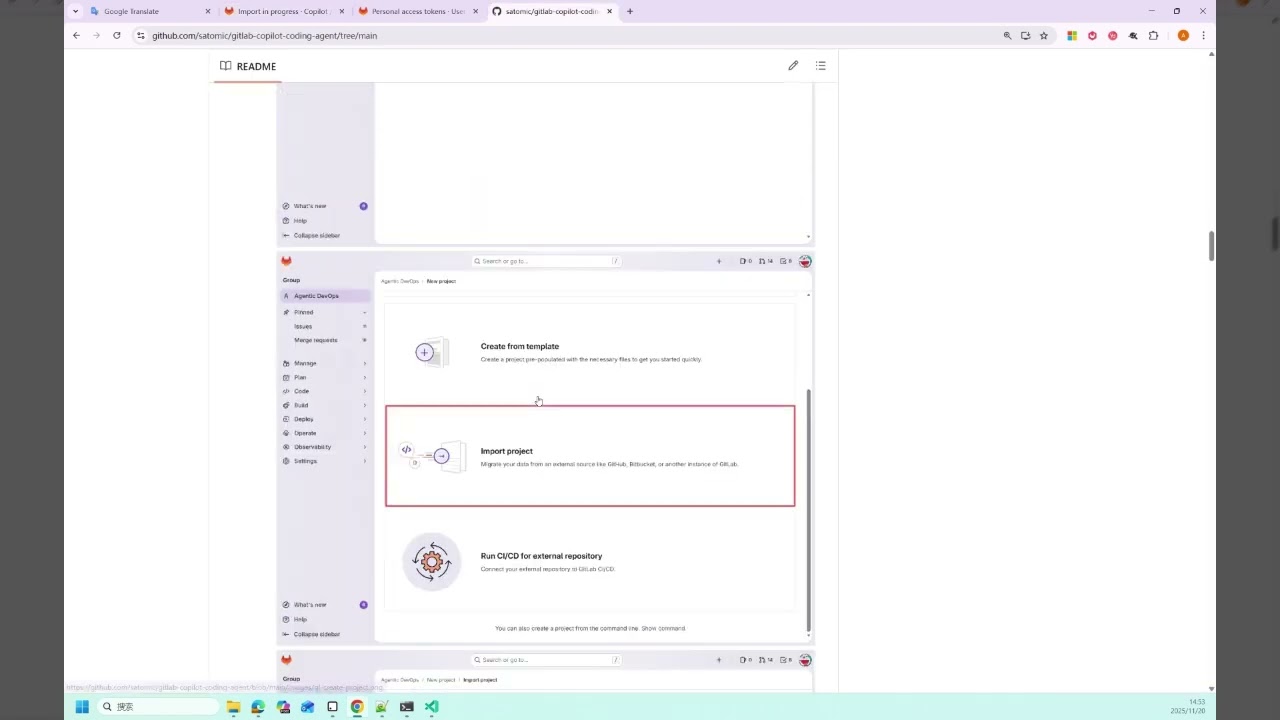Expand the Operate section chevron

coord(364,433)
